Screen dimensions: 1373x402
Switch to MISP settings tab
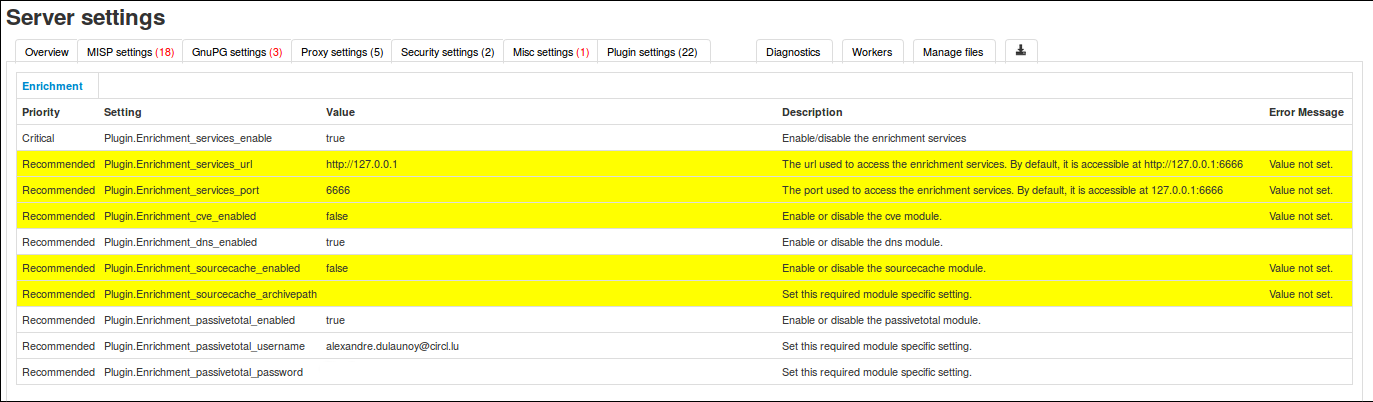pos(130,52)
